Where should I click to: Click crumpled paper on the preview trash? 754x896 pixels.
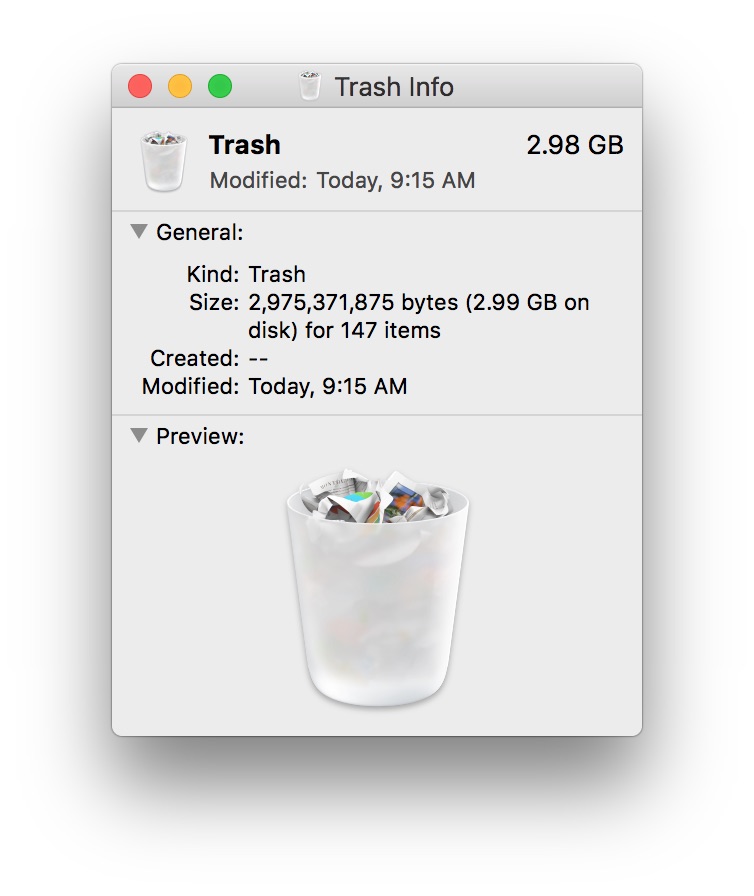pos(374,498)
